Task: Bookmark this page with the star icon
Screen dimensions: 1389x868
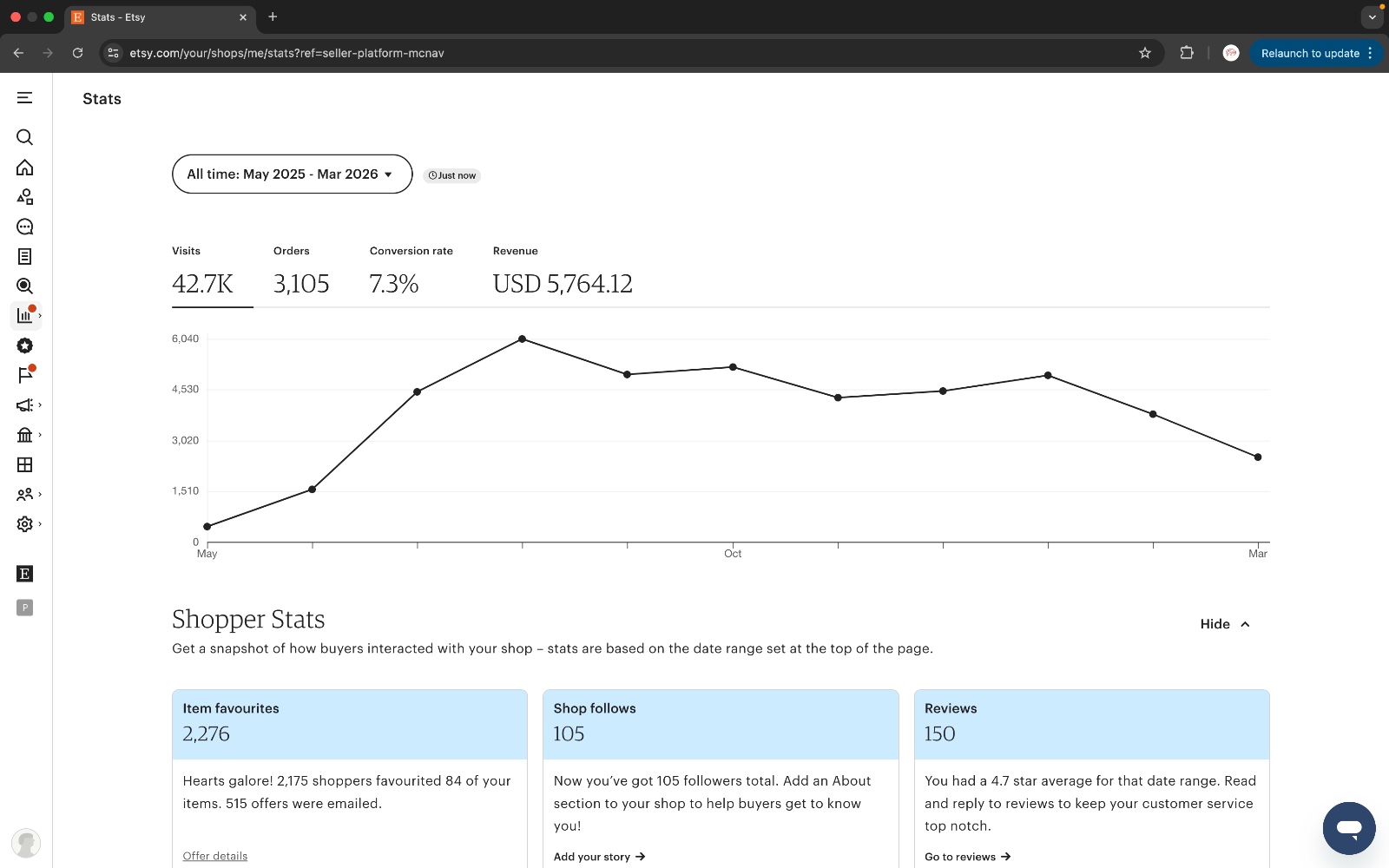Action: (1145, 53)
